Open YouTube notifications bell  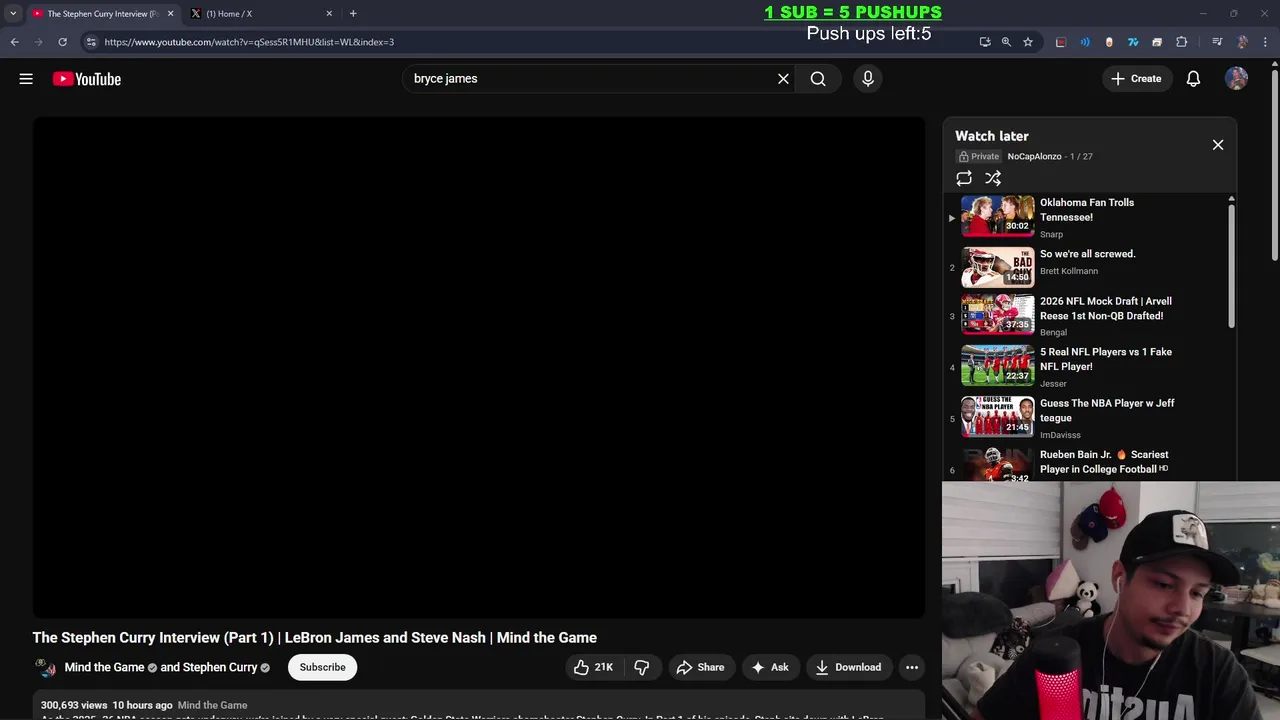click(1193, 79)
